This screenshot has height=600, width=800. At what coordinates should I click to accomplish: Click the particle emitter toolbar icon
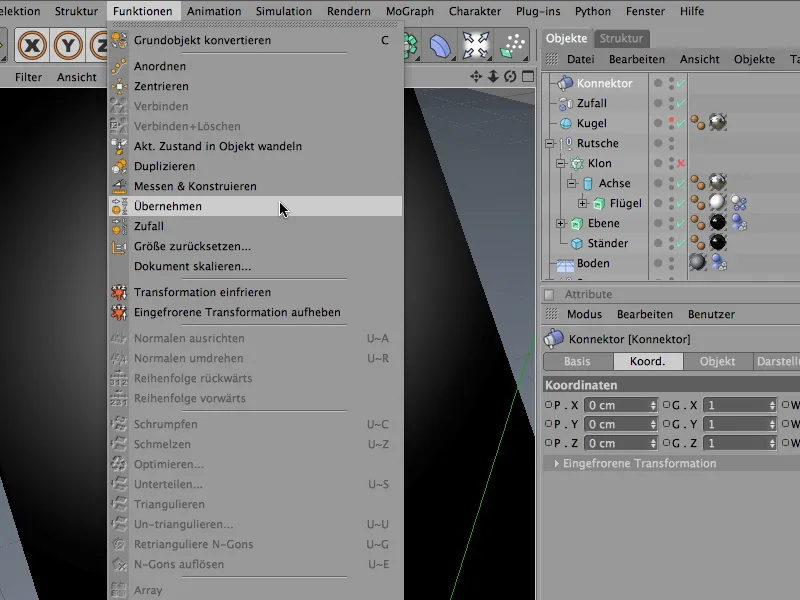click(513, 45)
